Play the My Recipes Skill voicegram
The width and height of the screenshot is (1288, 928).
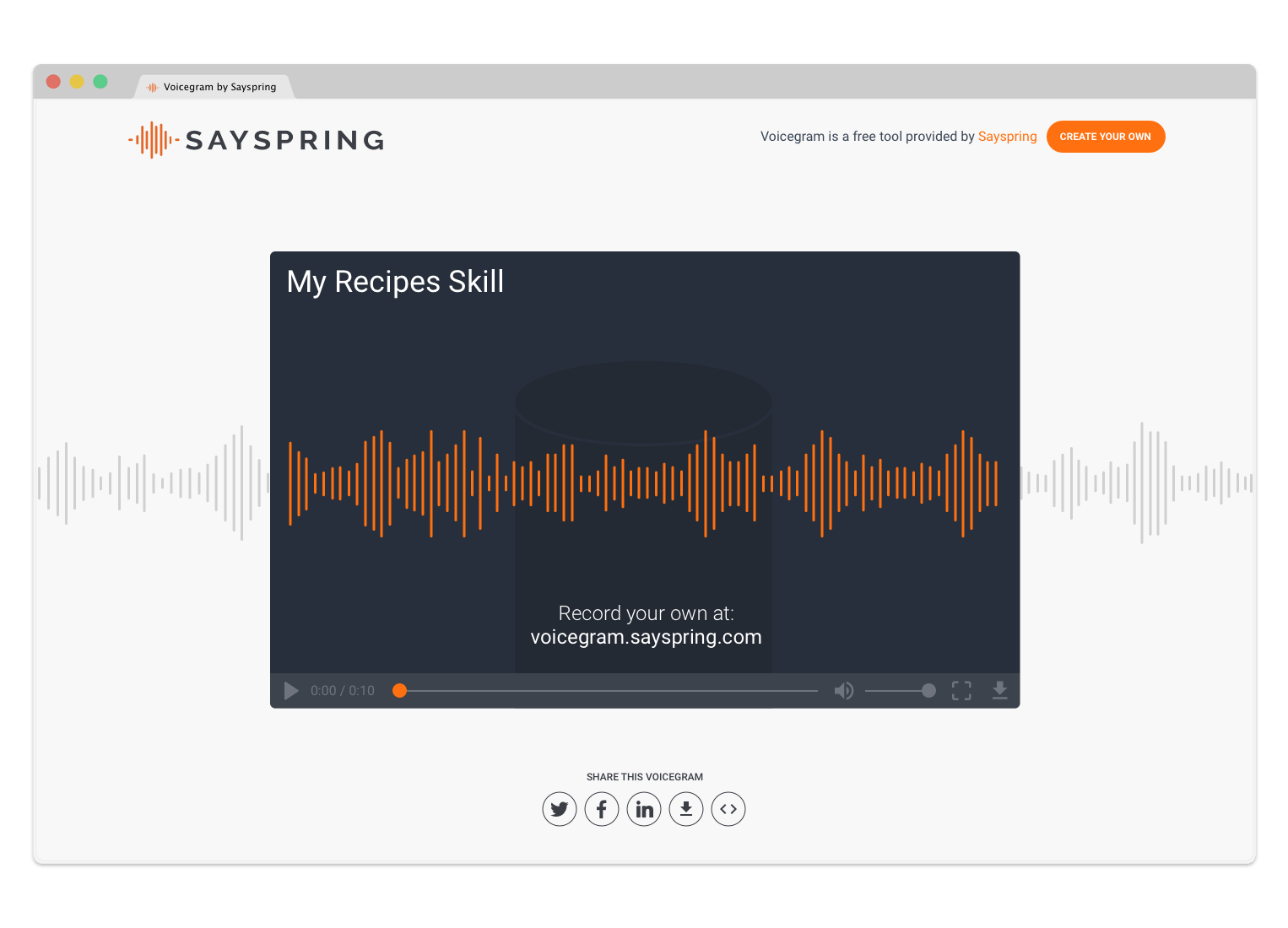(x=291, y=691)
